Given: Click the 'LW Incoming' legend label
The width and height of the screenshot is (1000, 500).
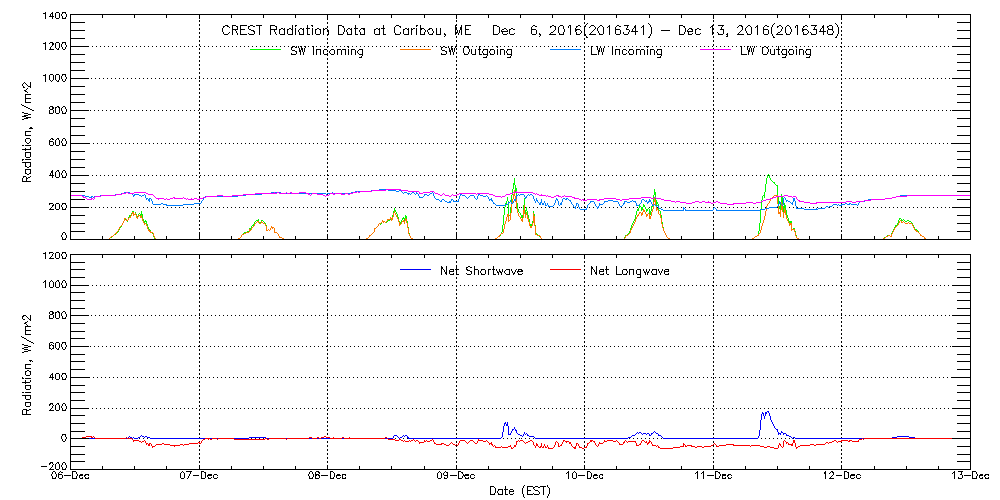Looking at the screenshot, I should point(627,51).
